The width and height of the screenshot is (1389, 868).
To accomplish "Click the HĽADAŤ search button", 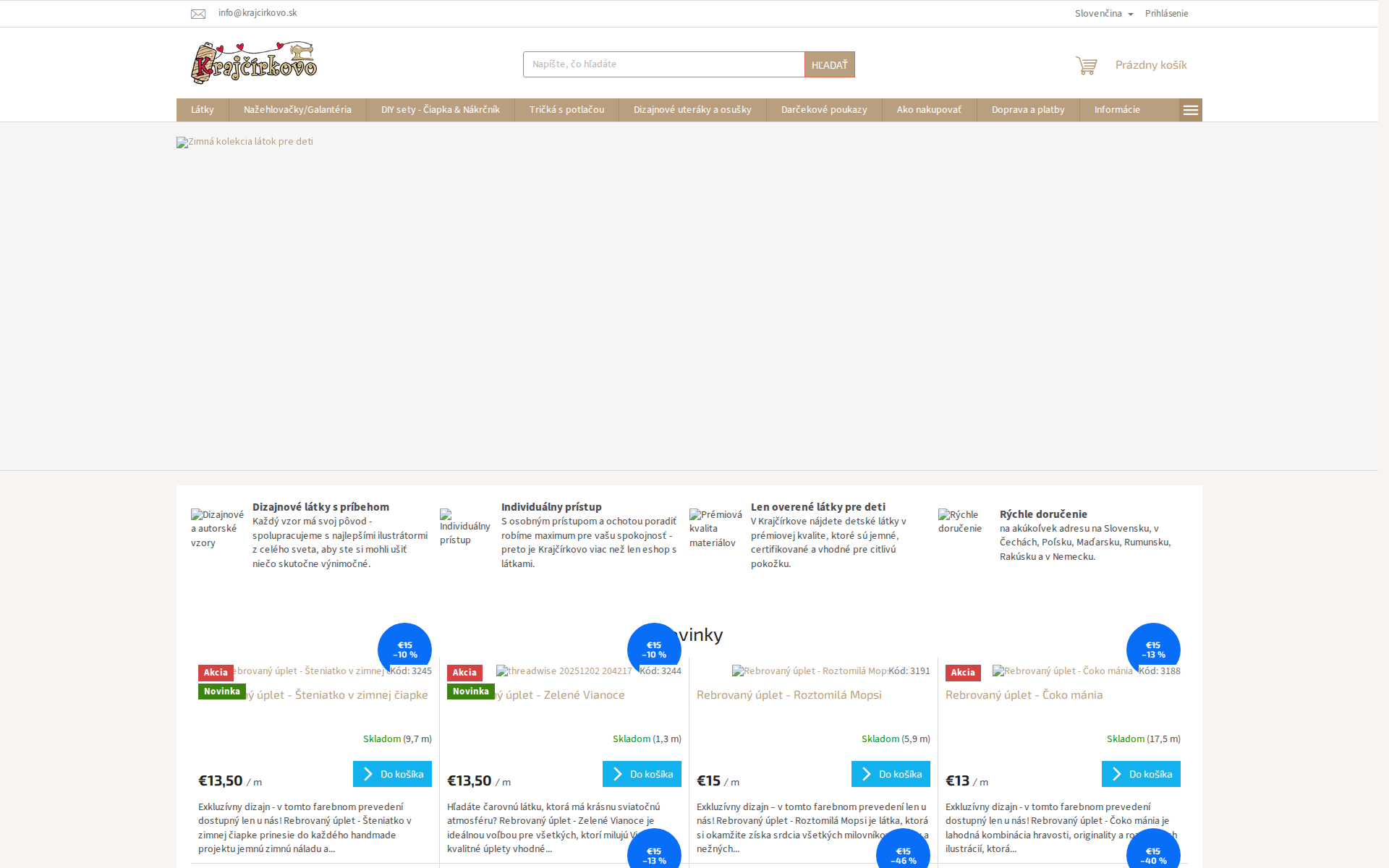I will [x=829, y=65].
